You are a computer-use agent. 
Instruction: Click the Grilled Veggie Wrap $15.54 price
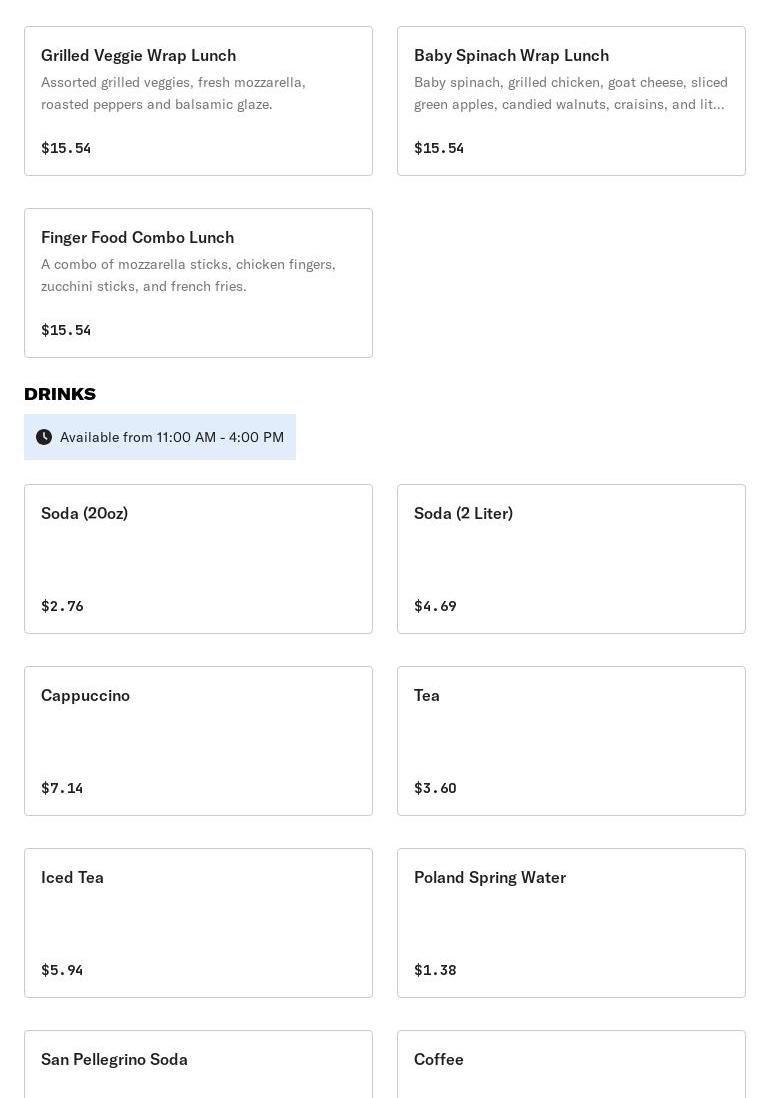[66, 148]
